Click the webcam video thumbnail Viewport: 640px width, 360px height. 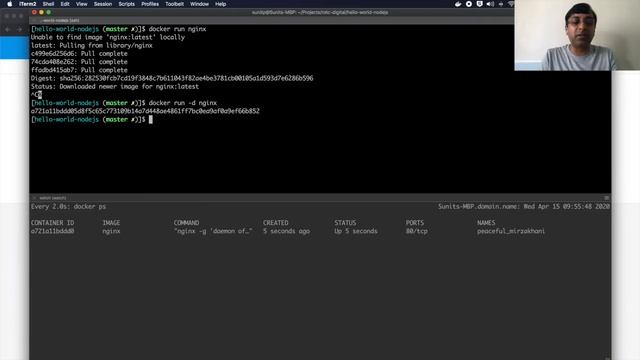[x=577, y=35]
